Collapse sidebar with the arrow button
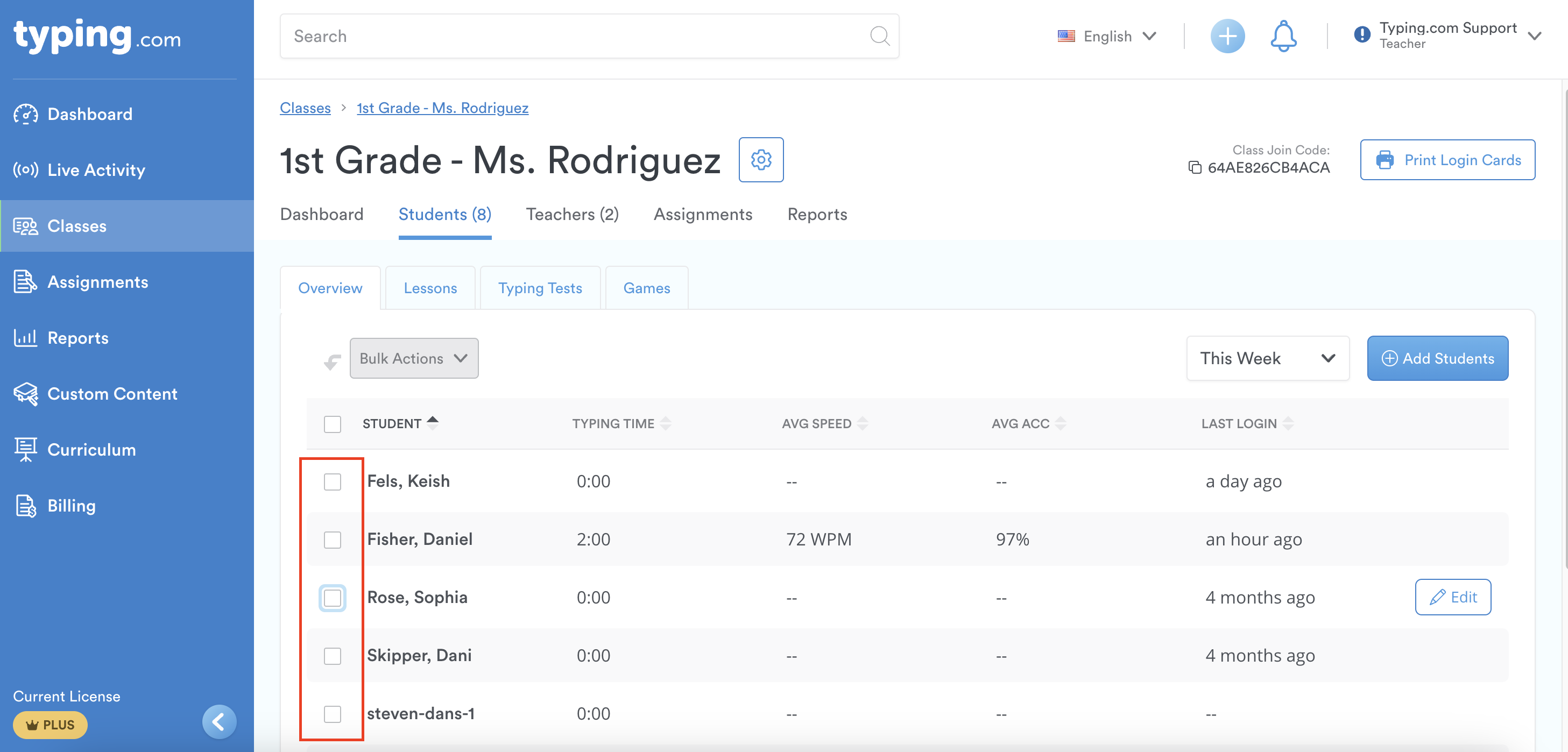This screenshot has height=752, width=1568. [x=218, y=721]
